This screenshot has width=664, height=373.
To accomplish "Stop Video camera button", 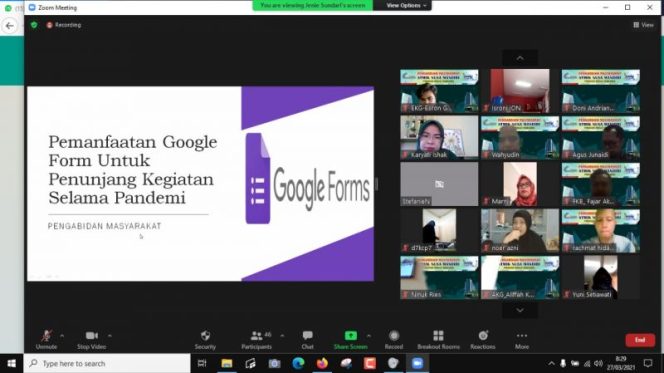I will coord(91,340).
